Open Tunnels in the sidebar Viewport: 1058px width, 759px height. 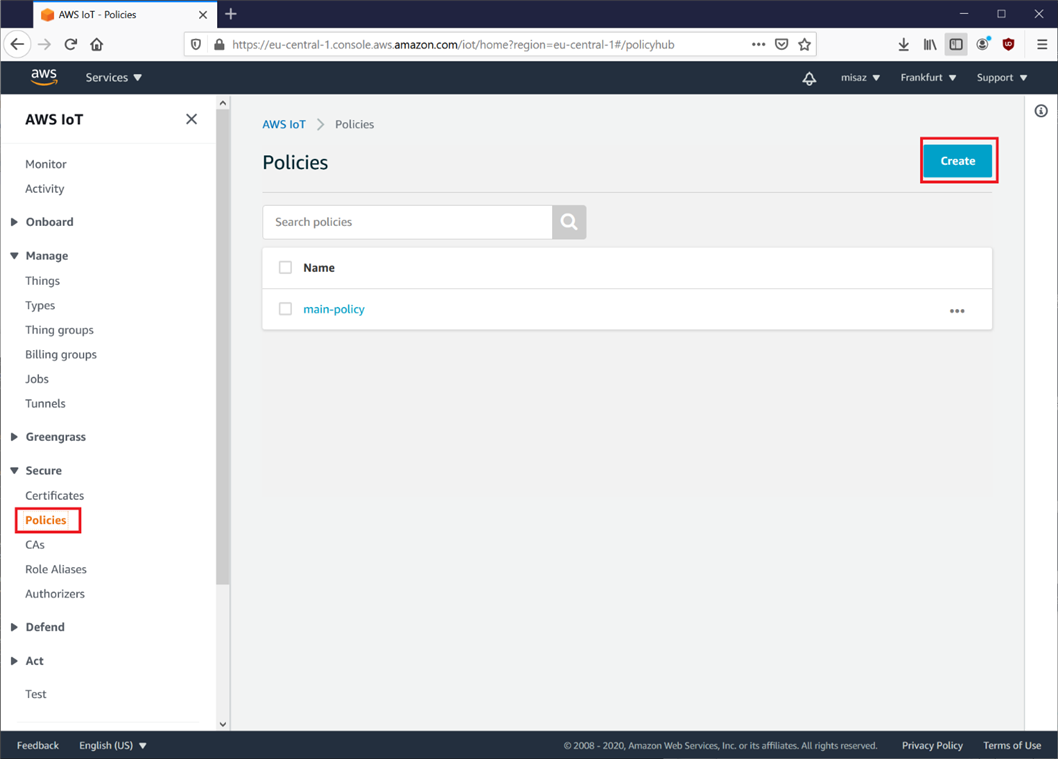[45, 403]
